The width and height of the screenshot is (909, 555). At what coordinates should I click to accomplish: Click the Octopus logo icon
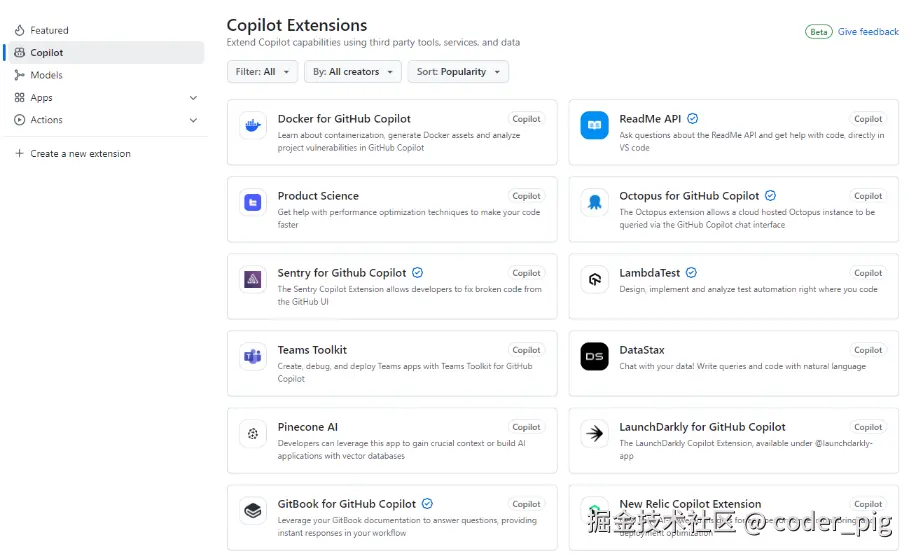pyautogui.click(x=594, y=202)
